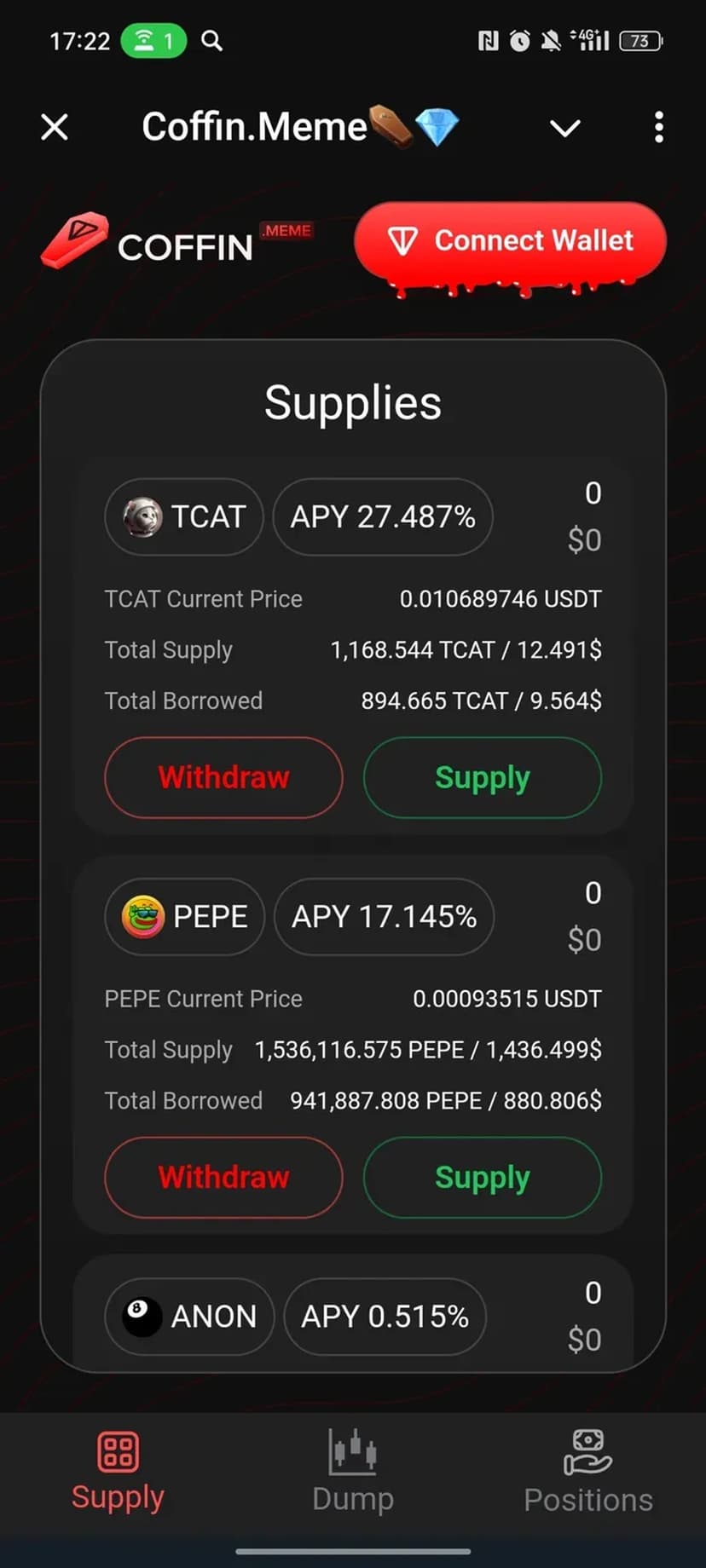This screenshot has height=1568, width=706.
Task: Tap the PEPE APY 17.145% pill
Action: point(384,916)
